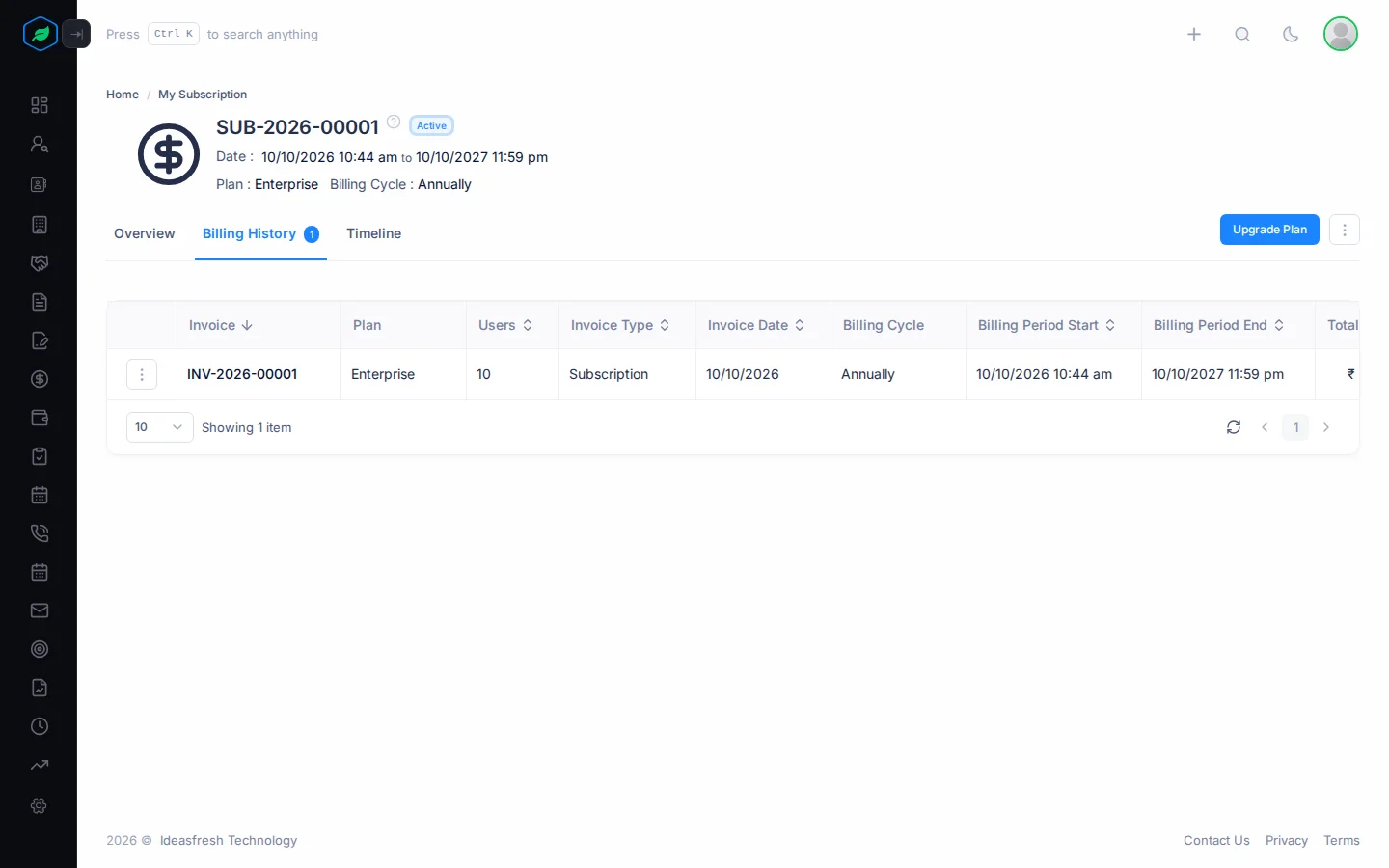Open the building/companies sidebar icon
The image size is (1389, 868).
(40, 225)
